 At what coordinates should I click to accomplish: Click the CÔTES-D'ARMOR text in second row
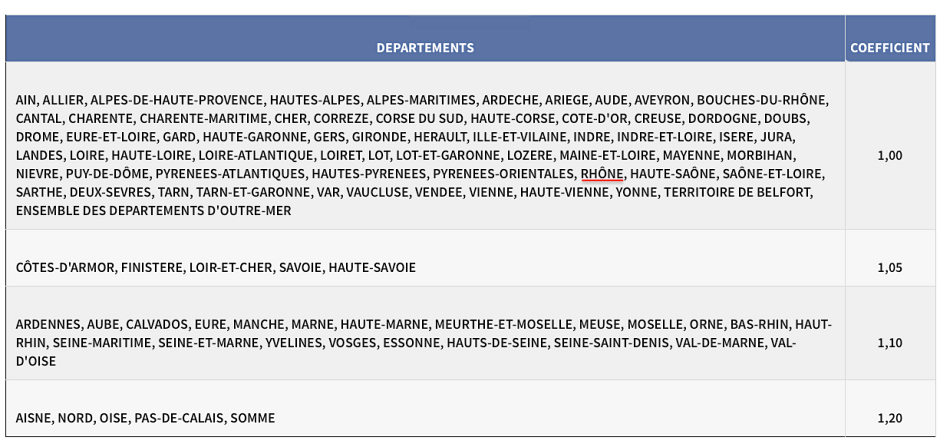65,267
